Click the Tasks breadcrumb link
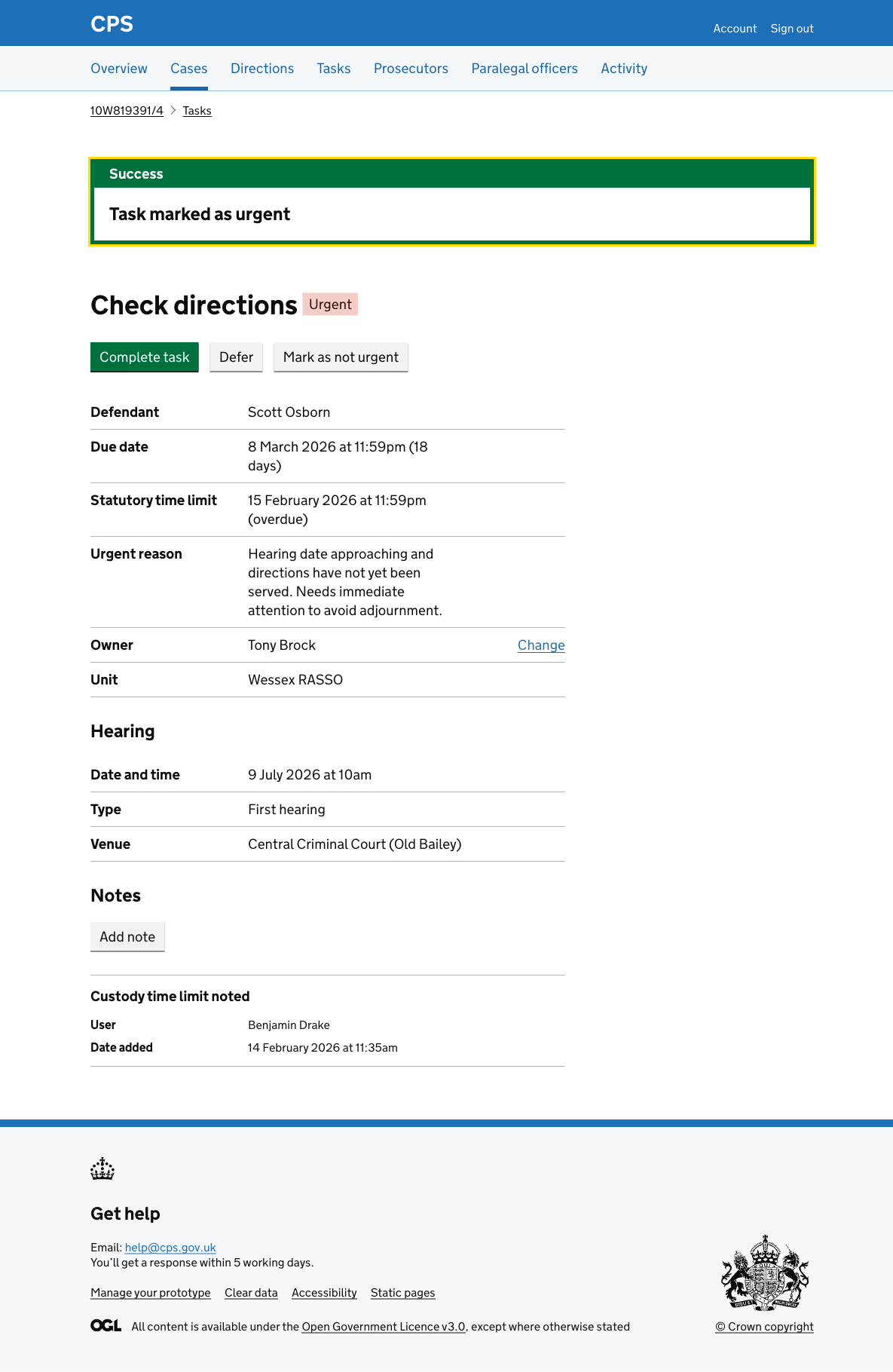 tap(197, 111)
